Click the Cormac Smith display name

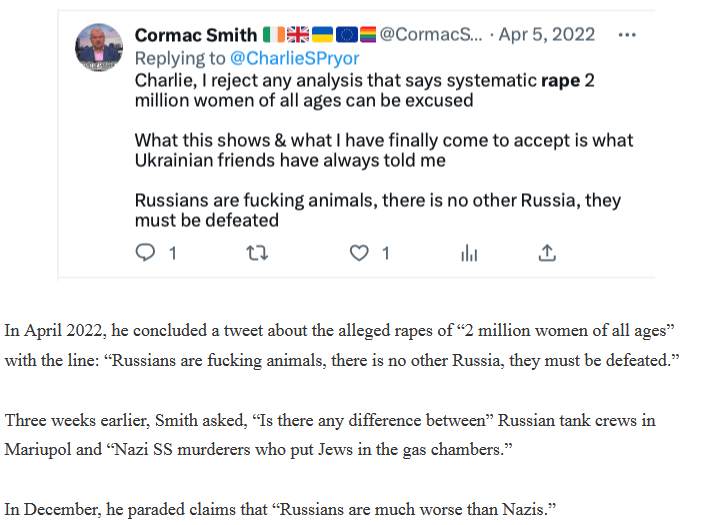point(196,35)
